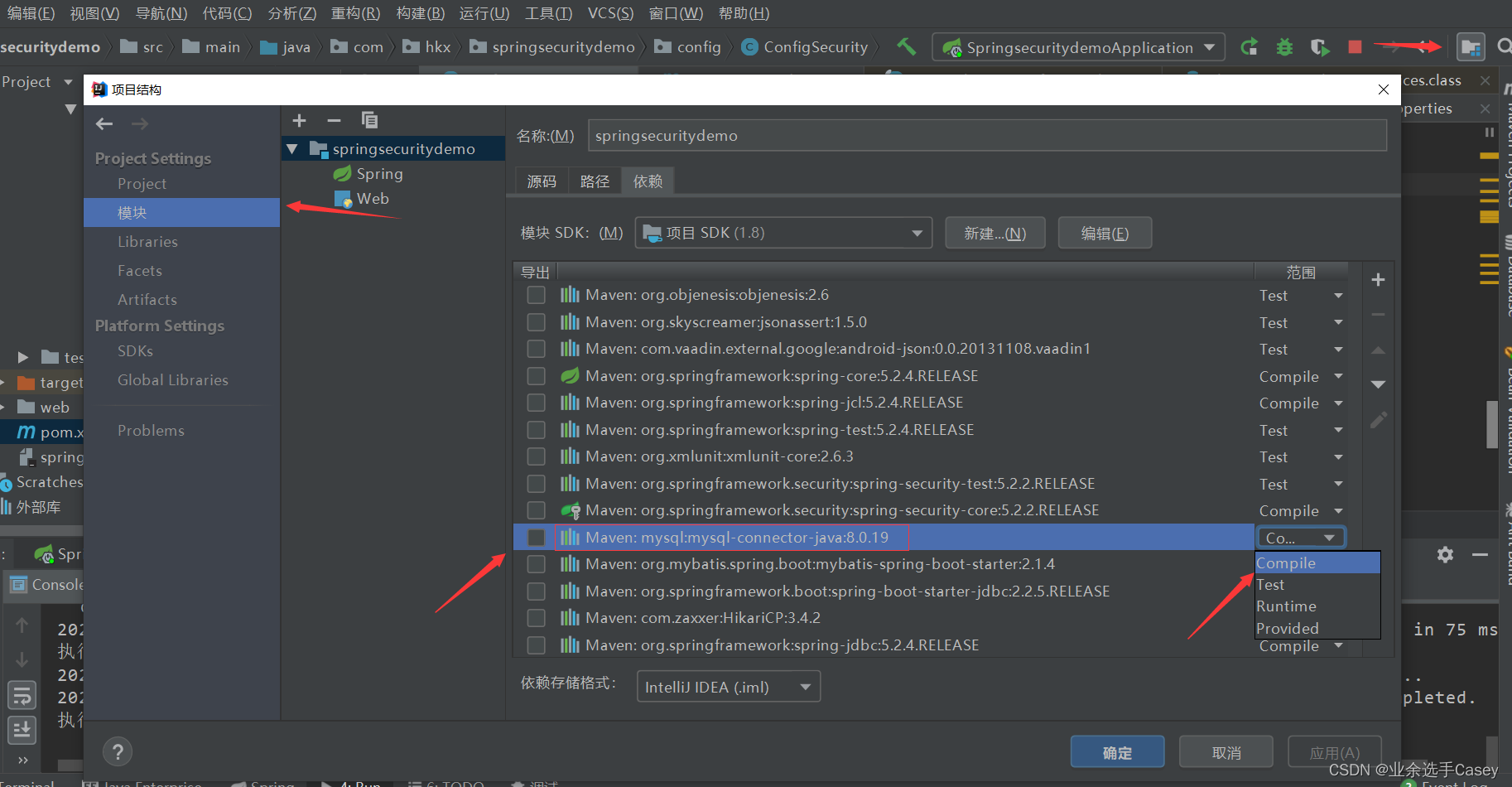Open Project Structure toolbar icon
Viewport: 1512px width, 787px height.
point(1471,47)
